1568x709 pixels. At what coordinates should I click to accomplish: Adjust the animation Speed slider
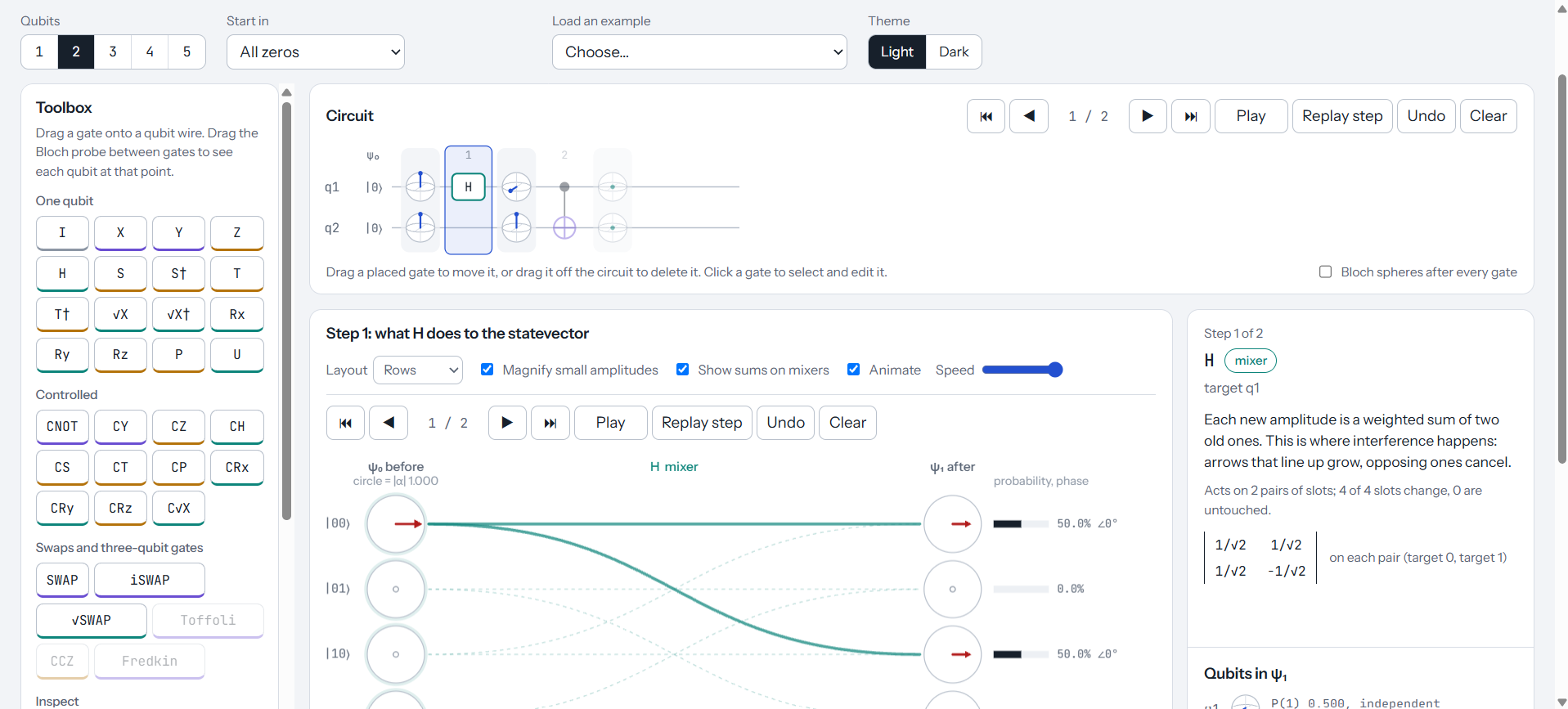click(1022, 370)
